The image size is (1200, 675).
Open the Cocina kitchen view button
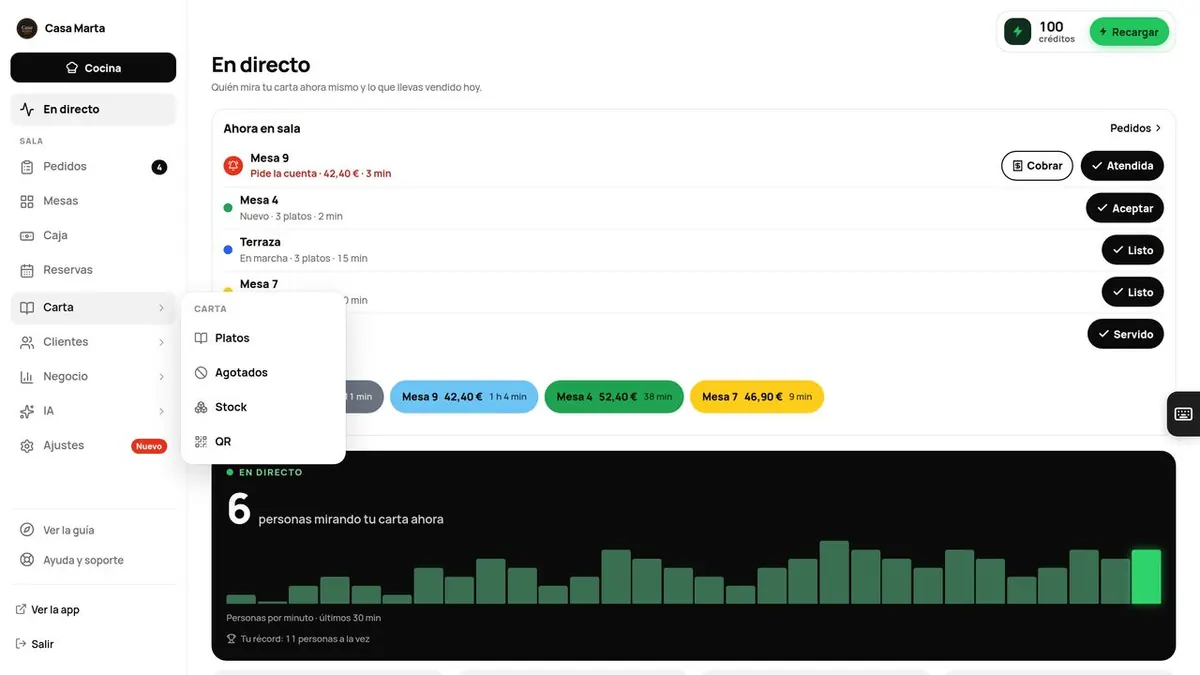coord(93,68)
